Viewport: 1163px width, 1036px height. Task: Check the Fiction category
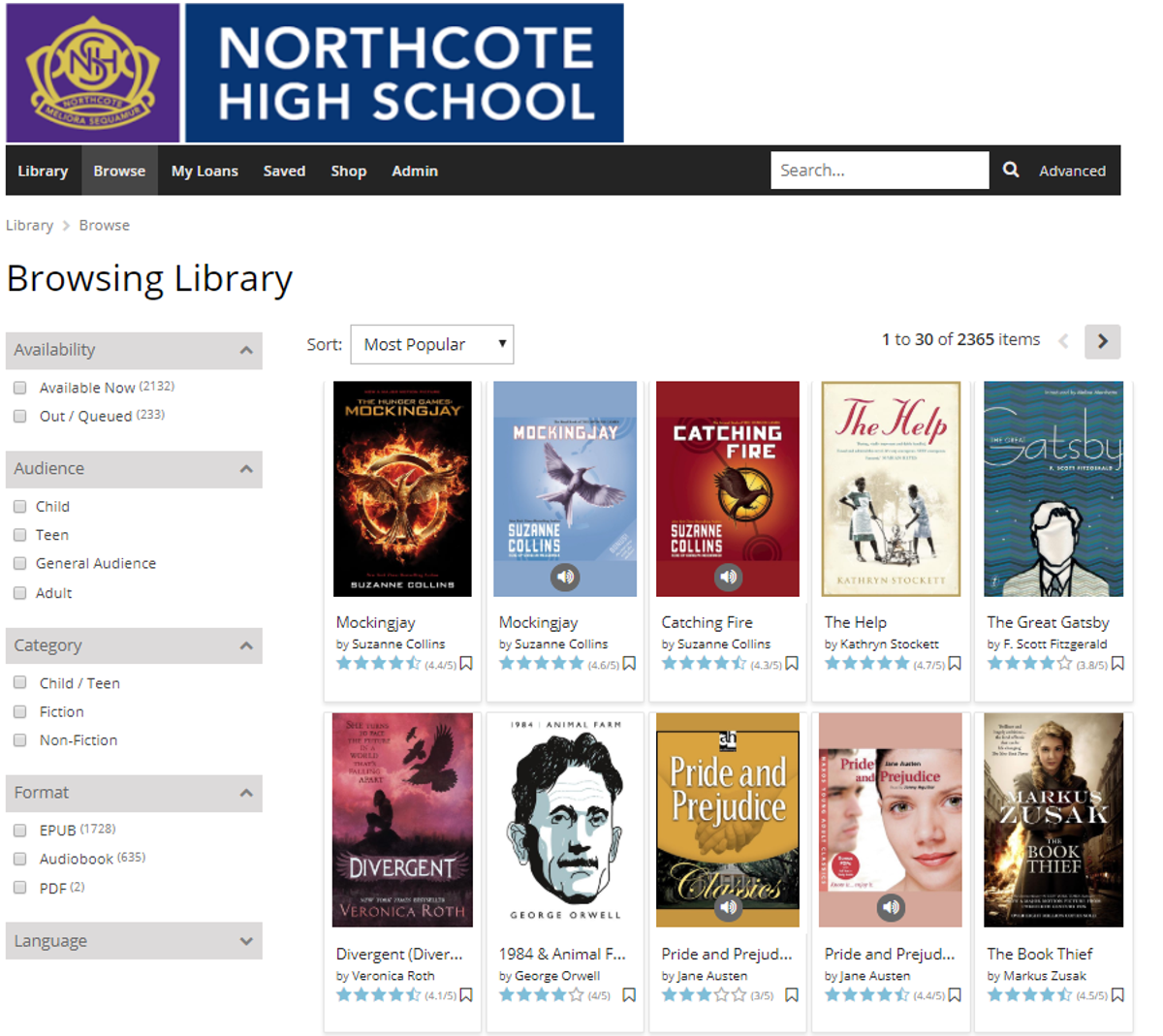point(19,711)
